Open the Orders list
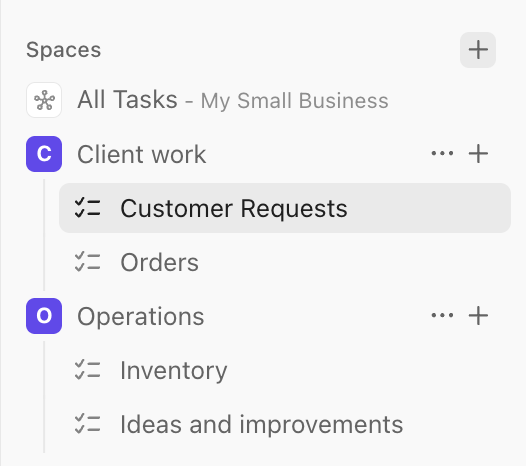Viewport: 526px width, 466px height. pos(285,262)
